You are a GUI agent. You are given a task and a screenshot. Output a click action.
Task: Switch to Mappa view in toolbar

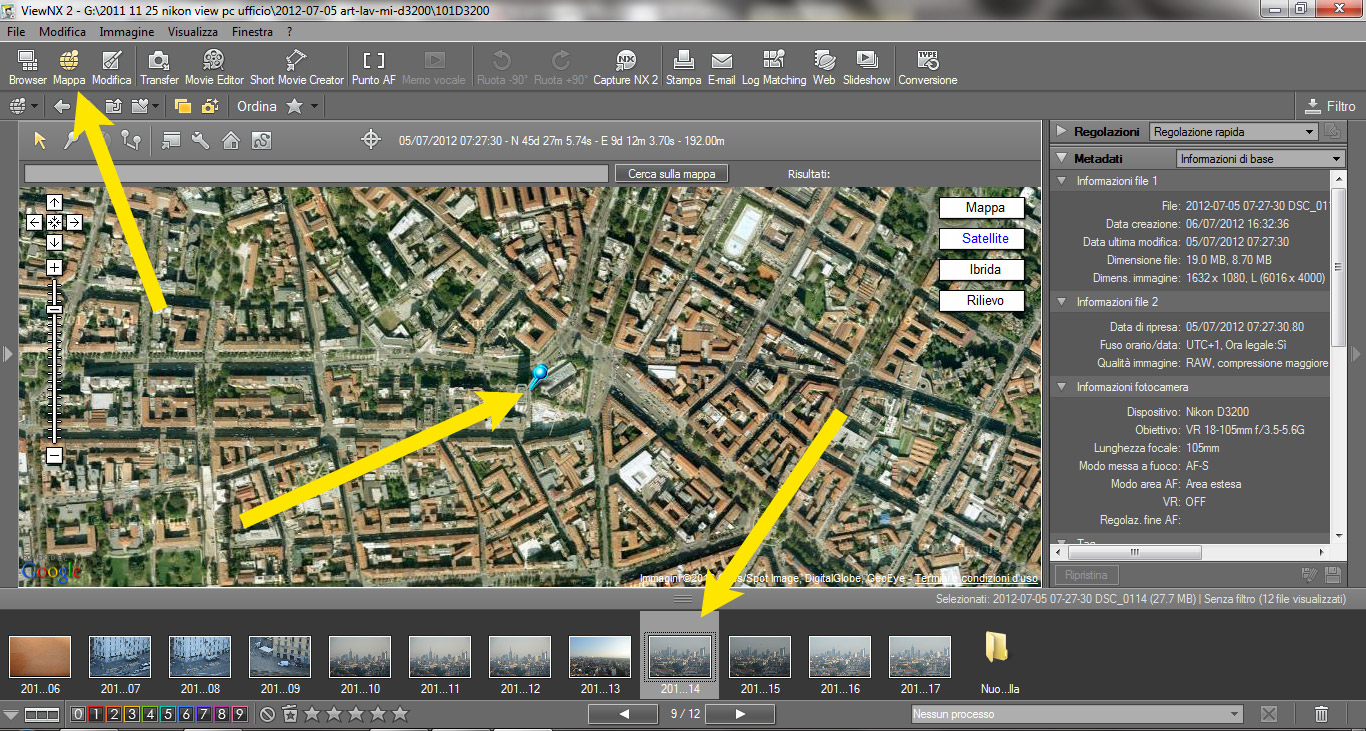pos(69,67)
